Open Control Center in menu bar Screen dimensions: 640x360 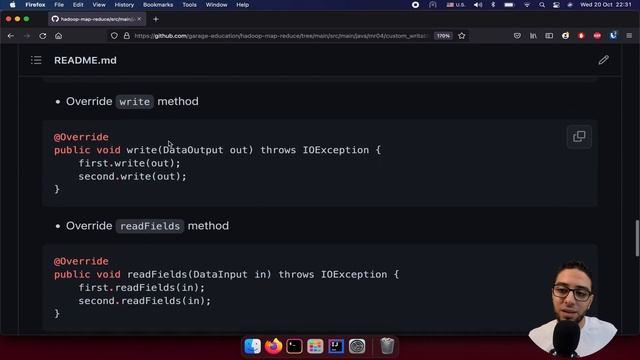coord(556,5)
